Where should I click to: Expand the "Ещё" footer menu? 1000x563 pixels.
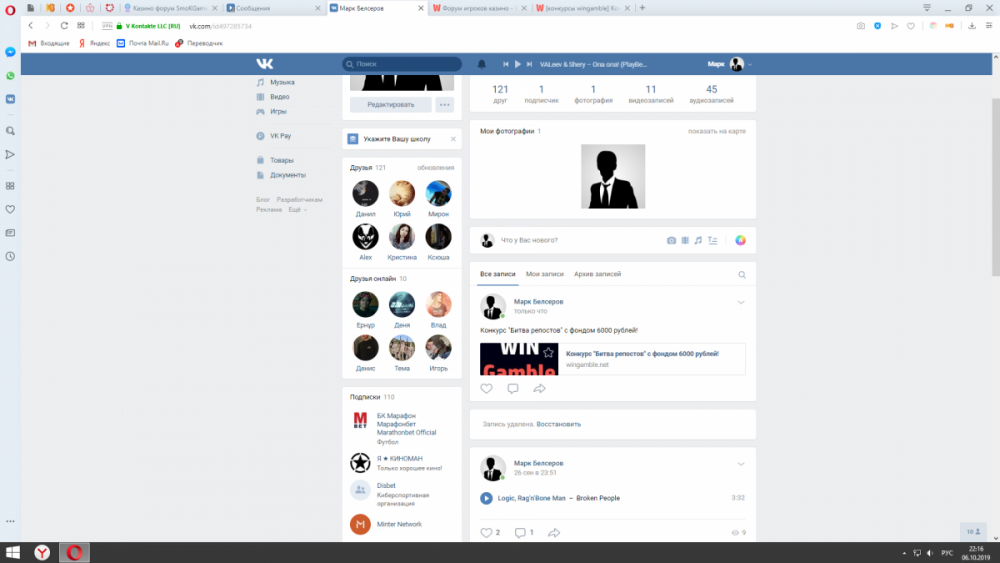pos(297,210)
